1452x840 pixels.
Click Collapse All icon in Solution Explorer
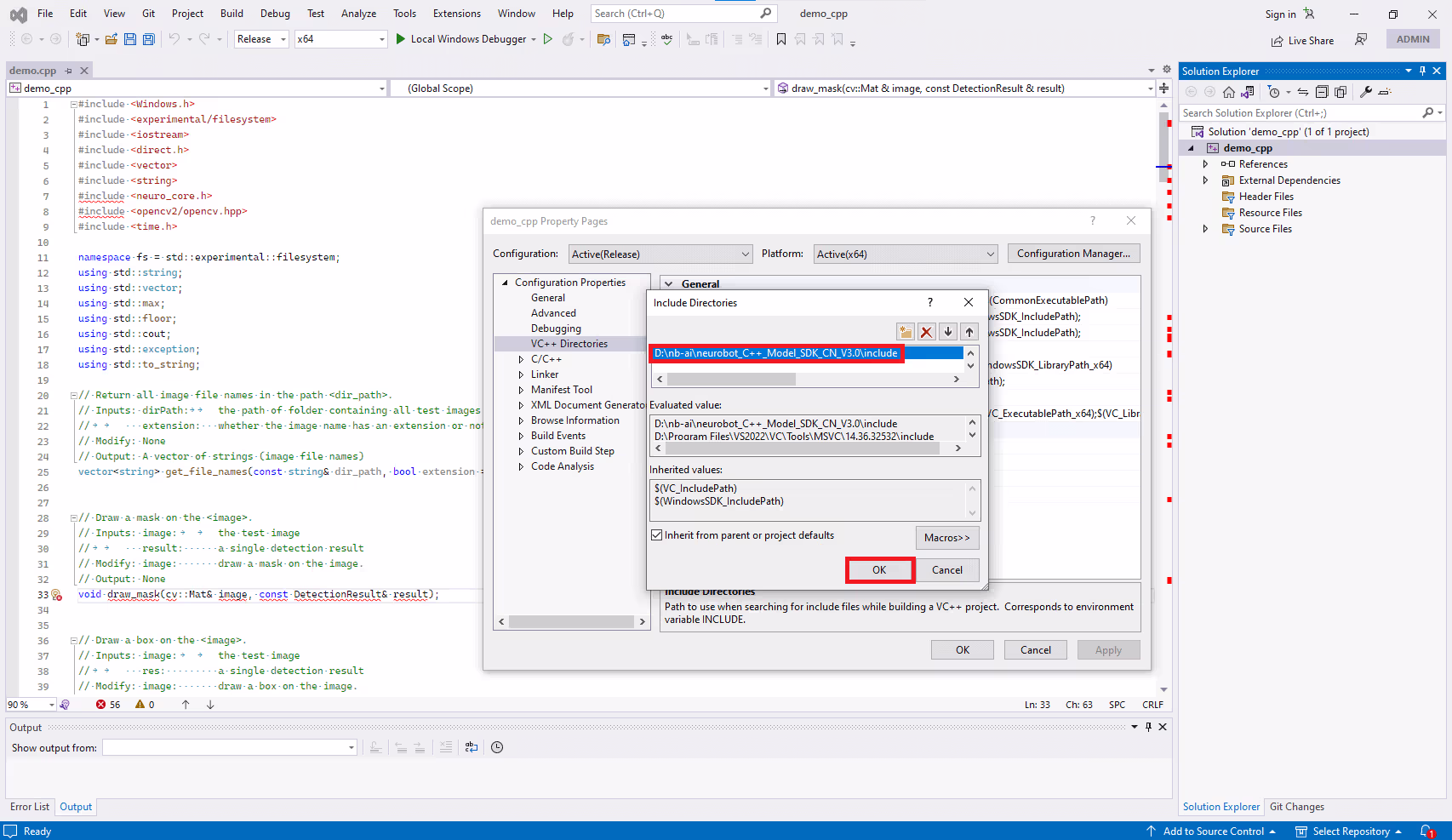1322,92
